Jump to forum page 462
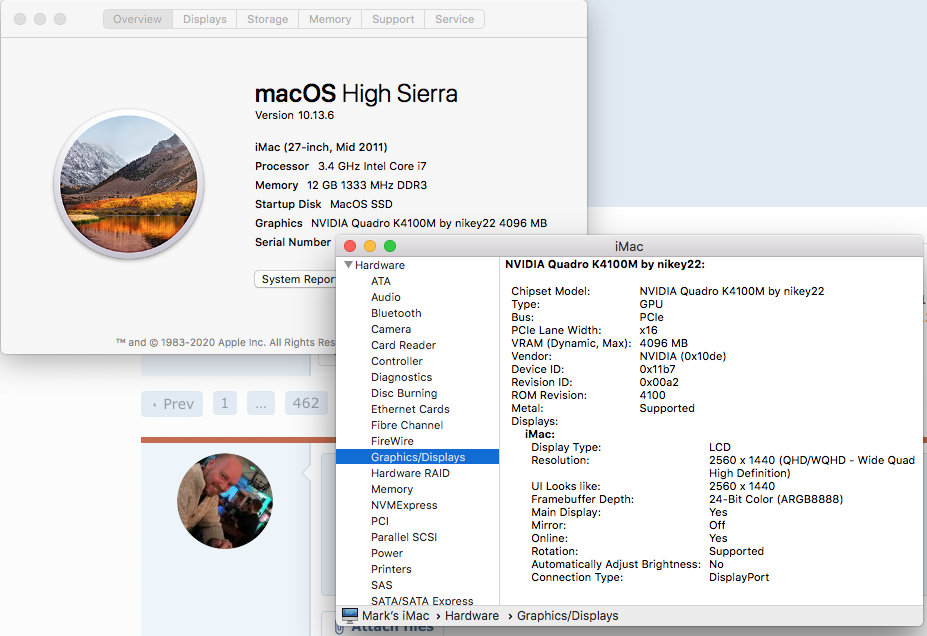927x636 pixels. pyautogui.click(x=306, y=403)
